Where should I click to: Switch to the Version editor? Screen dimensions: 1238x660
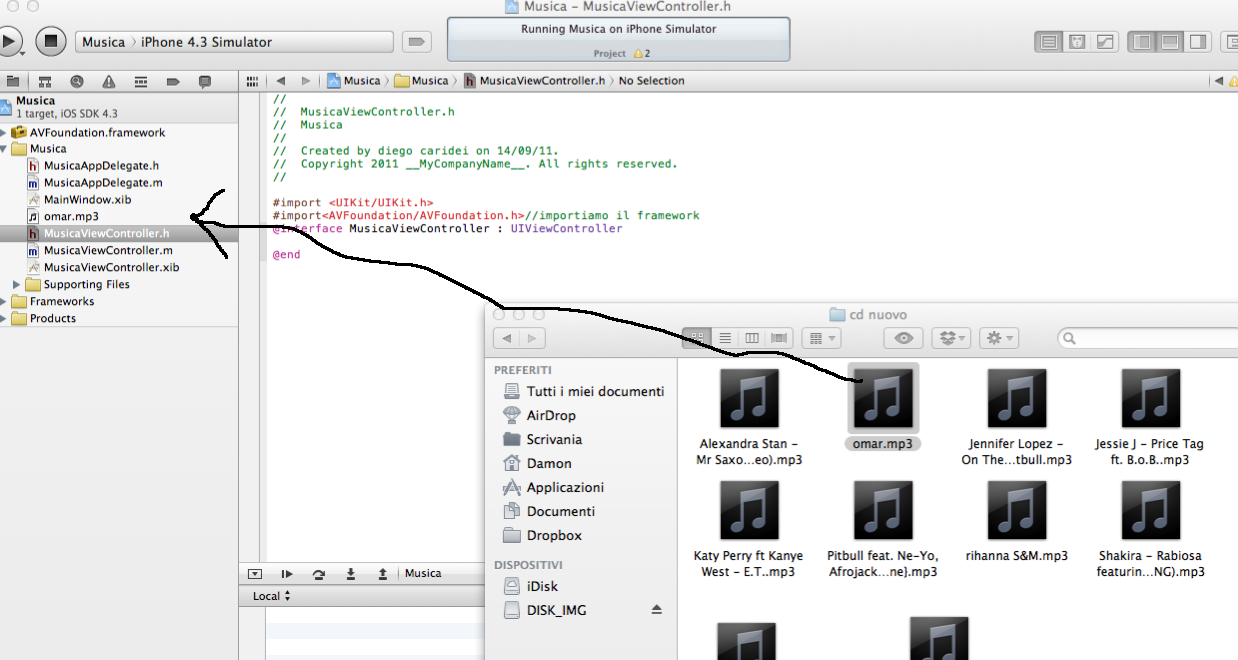pos(1105,42)
